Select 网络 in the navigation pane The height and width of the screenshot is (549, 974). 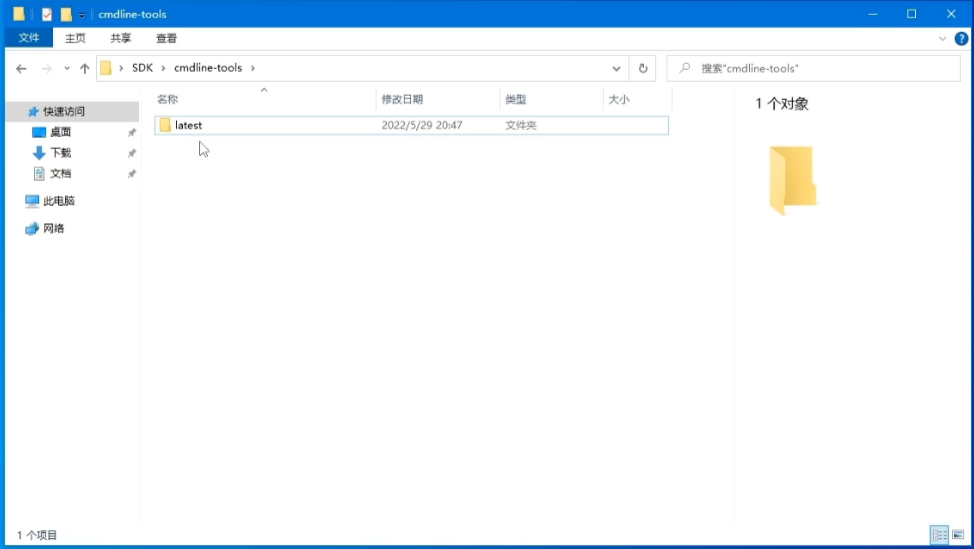[x=53, y=229]
